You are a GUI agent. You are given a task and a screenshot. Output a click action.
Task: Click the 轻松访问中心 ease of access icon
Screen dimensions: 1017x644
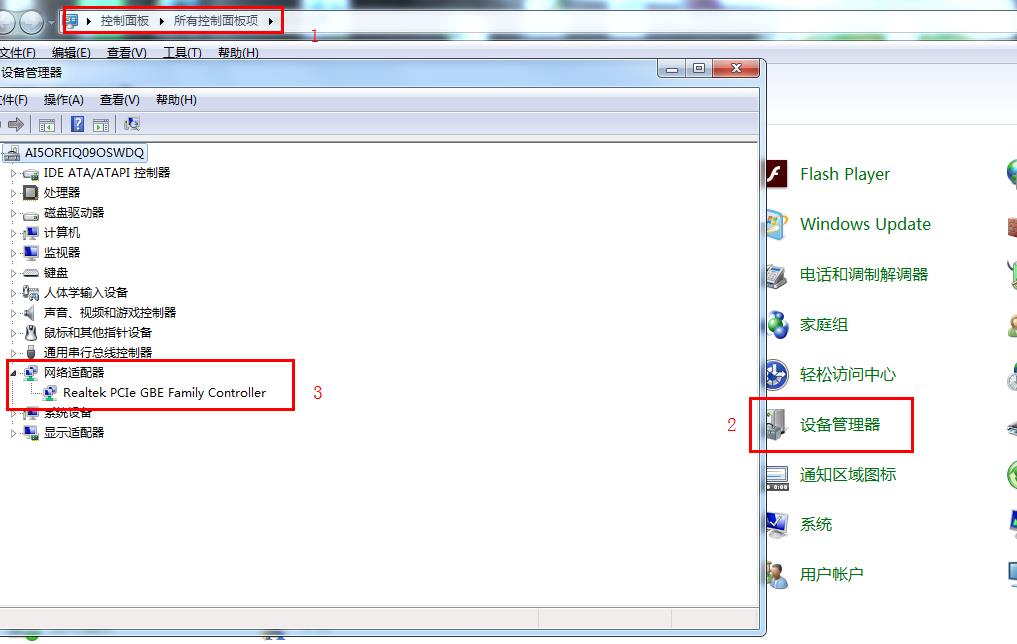click(776, 375)
